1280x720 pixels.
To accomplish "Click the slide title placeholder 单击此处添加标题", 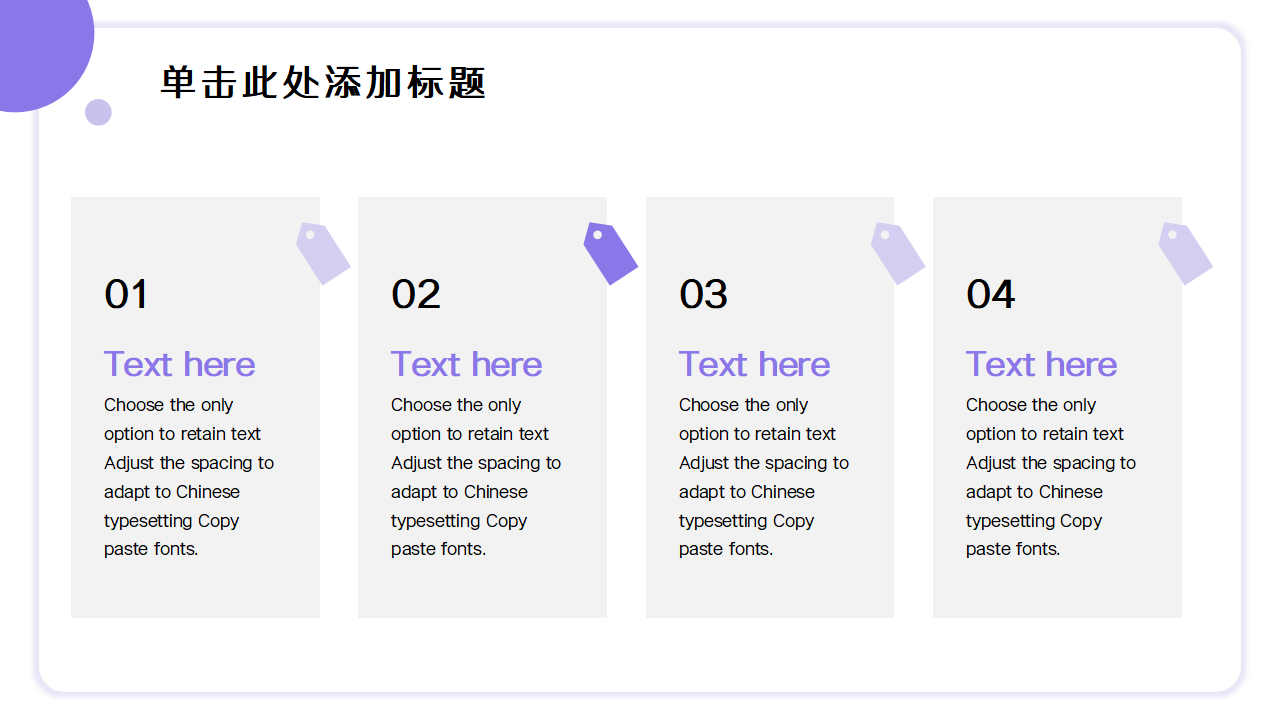I will (323, 83).
